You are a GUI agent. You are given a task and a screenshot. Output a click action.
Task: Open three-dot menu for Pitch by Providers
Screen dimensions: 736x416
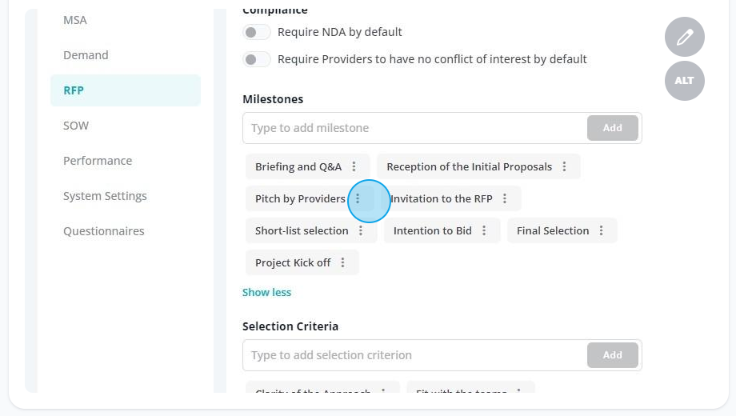point(358,199)
